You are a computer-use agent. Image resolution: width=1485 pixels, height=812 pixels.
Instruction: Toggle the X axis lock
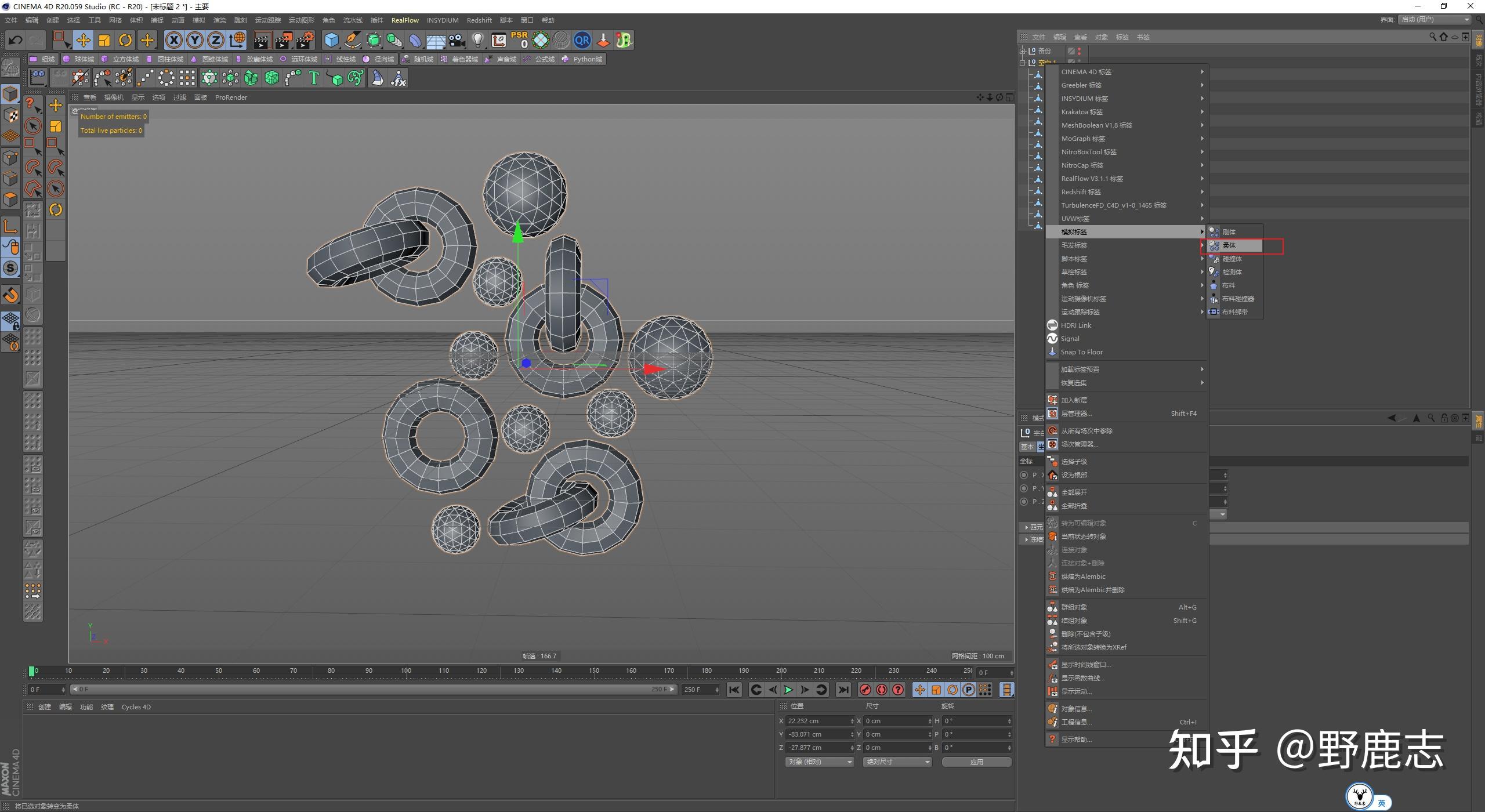click(x=173, y=40)
